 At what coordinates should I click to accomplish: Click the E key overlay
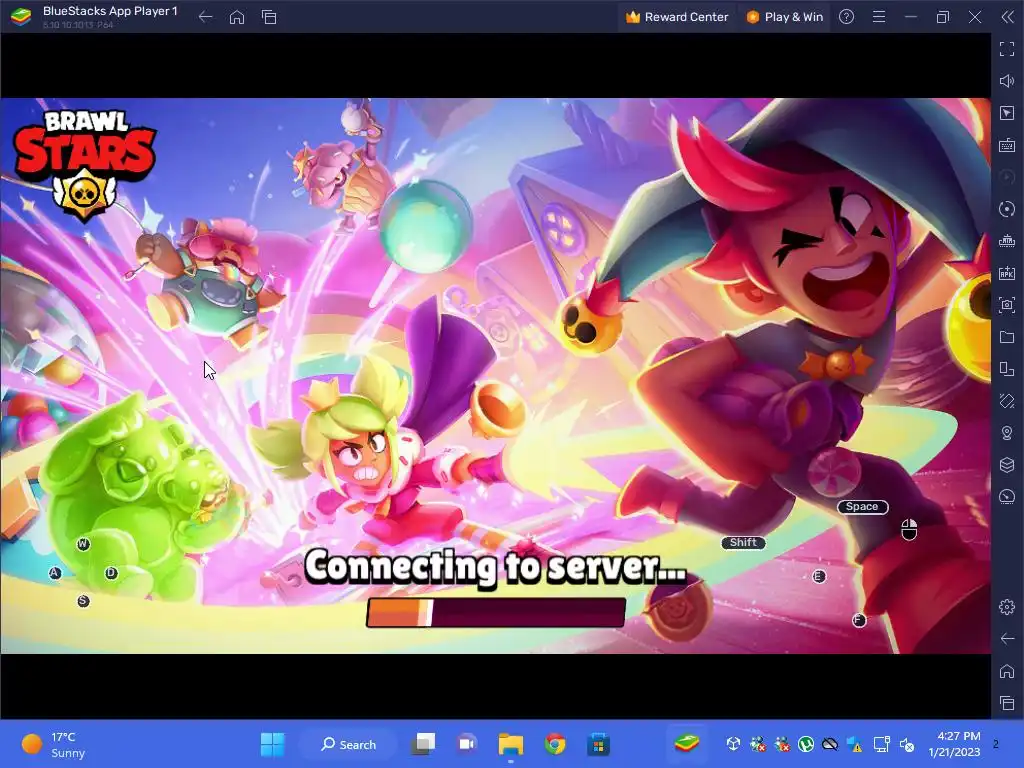pyautogui.click(x=818, y=576)
